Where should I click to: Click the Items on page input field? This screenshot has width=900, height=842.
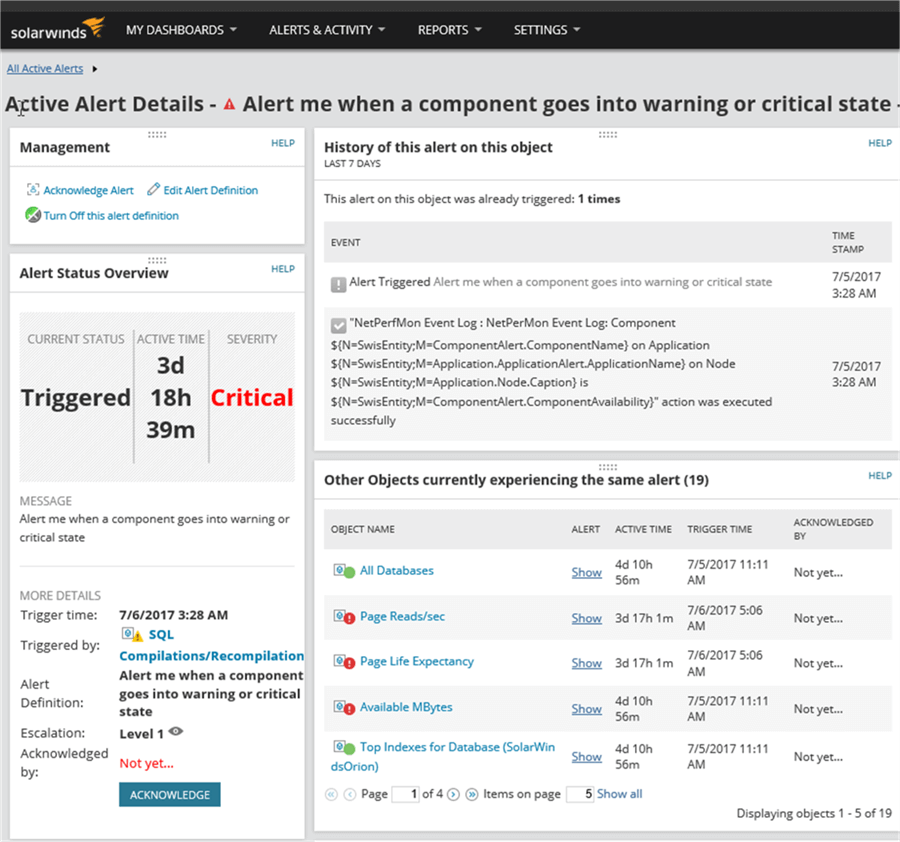pos(580,794)
